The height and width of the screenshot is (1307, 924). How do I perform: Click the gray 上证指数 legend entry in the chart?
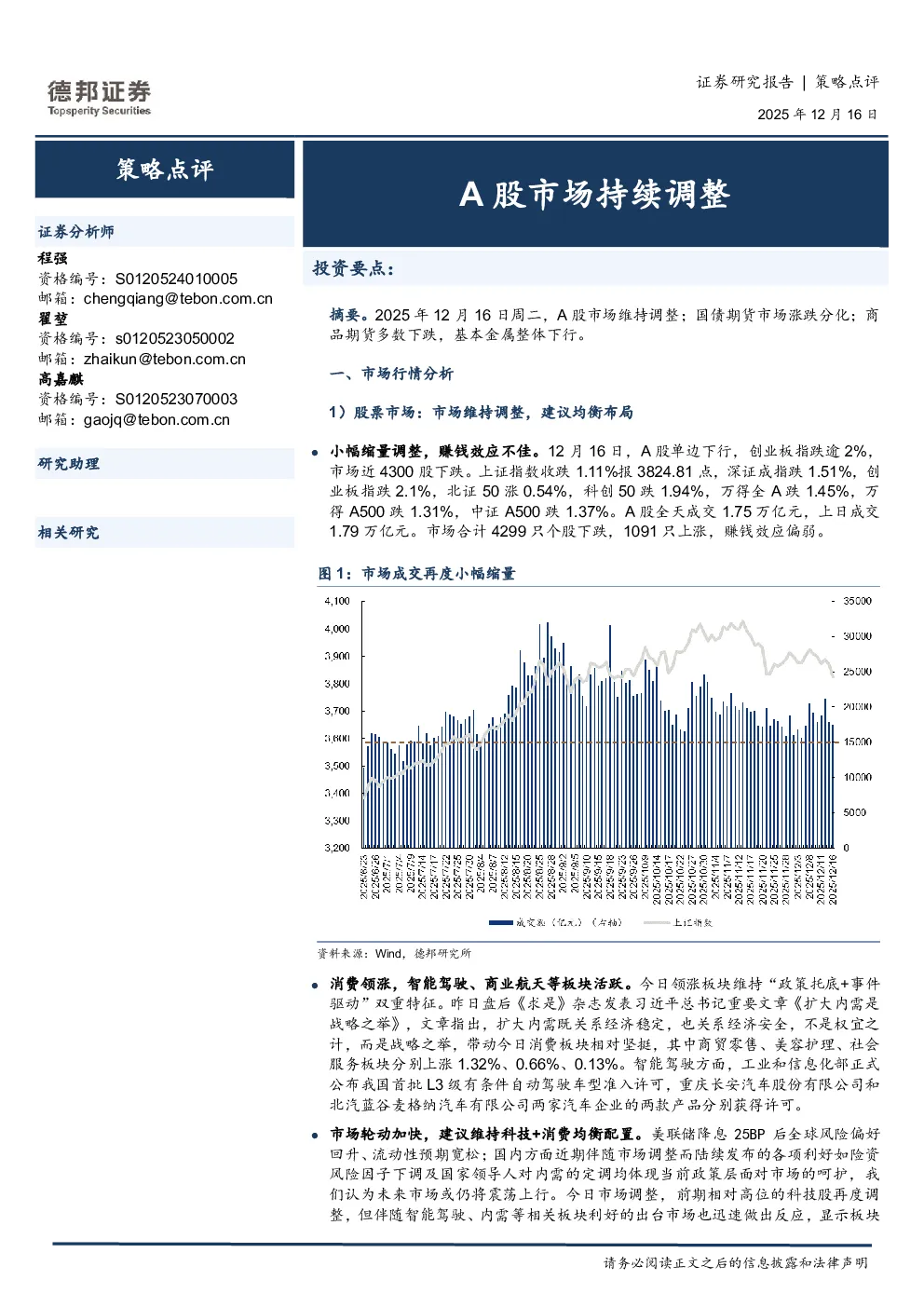[679, 922]
